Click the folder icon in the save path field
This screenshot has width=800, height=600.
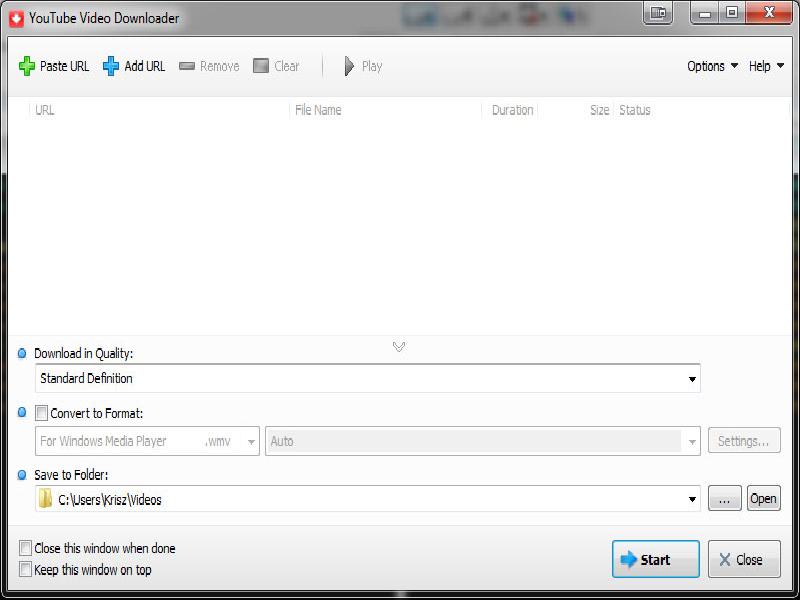45,498
